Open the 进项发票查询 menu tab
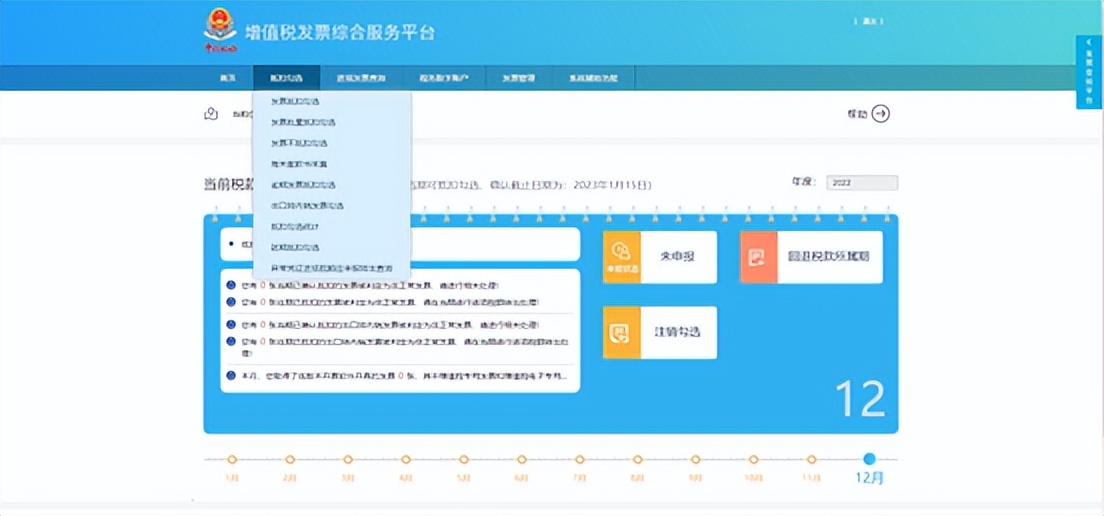Screen dimensions: 1104x516 pyautogui.click(x=361, y=78)
